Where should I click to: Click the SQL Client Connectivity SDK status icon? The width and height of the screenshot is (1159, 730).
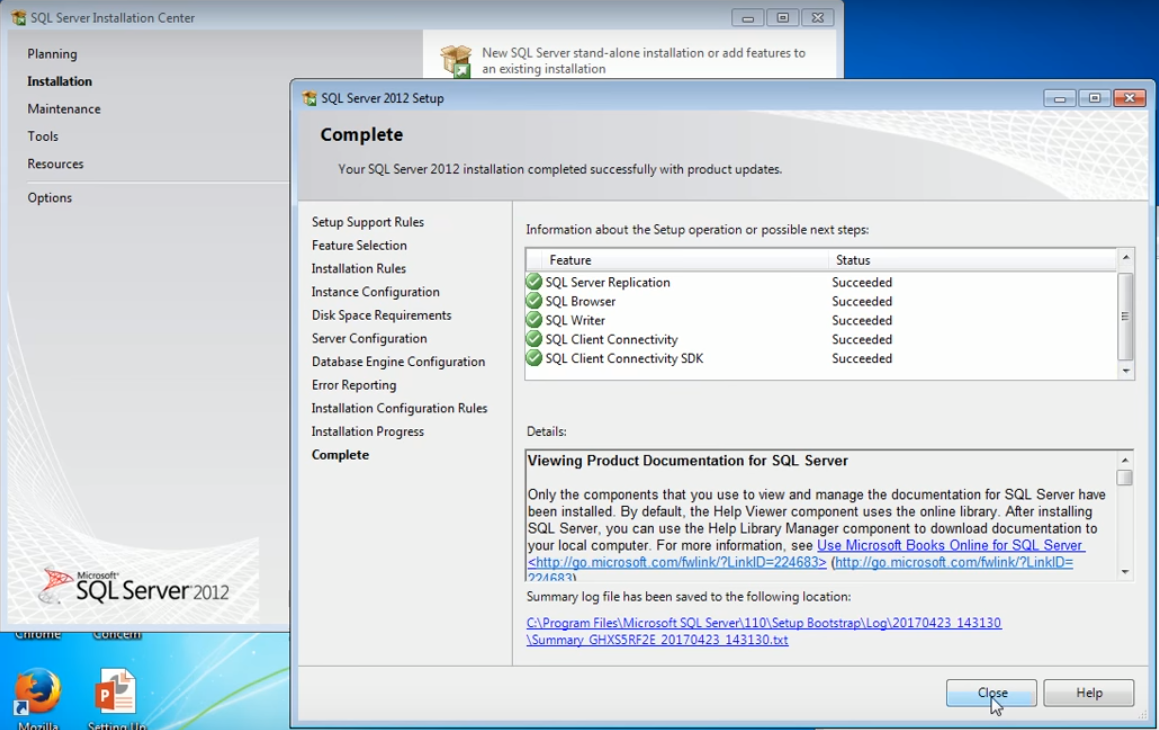click(x=534, y=358)
